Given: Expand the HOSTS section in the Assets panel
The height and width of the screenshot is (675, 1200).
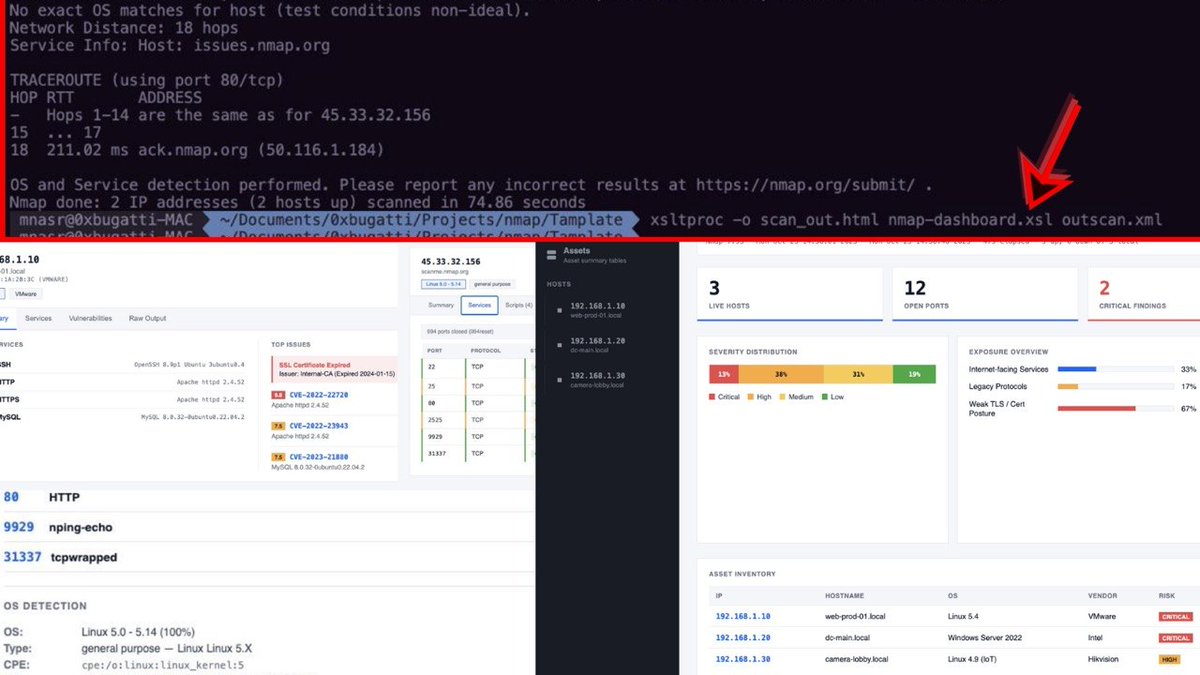Looking at the screenshot, I should pos(559,283).
